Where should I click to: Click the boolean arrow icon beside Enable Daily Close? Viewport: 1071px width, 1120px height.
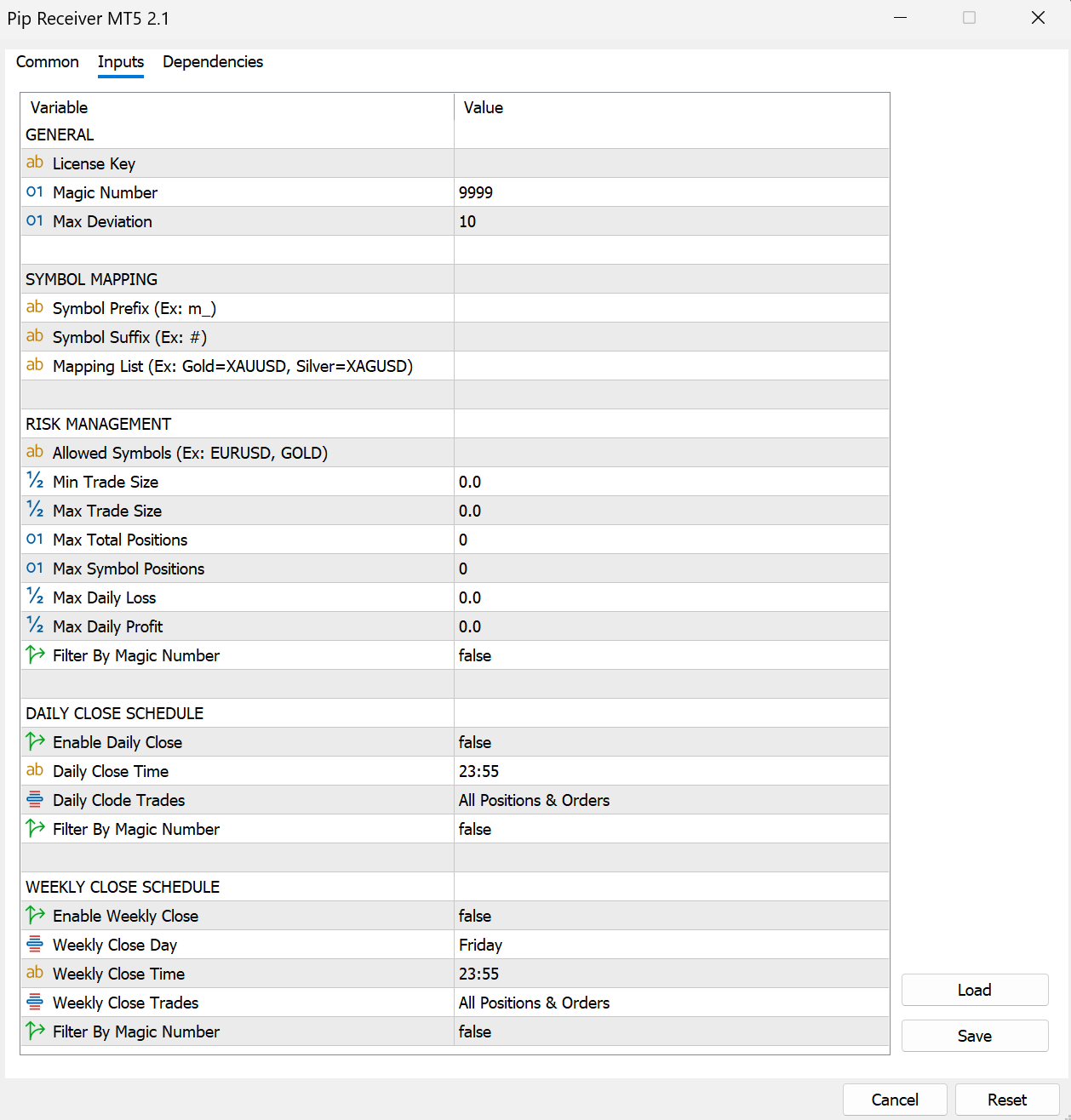[x=35, y=742]
